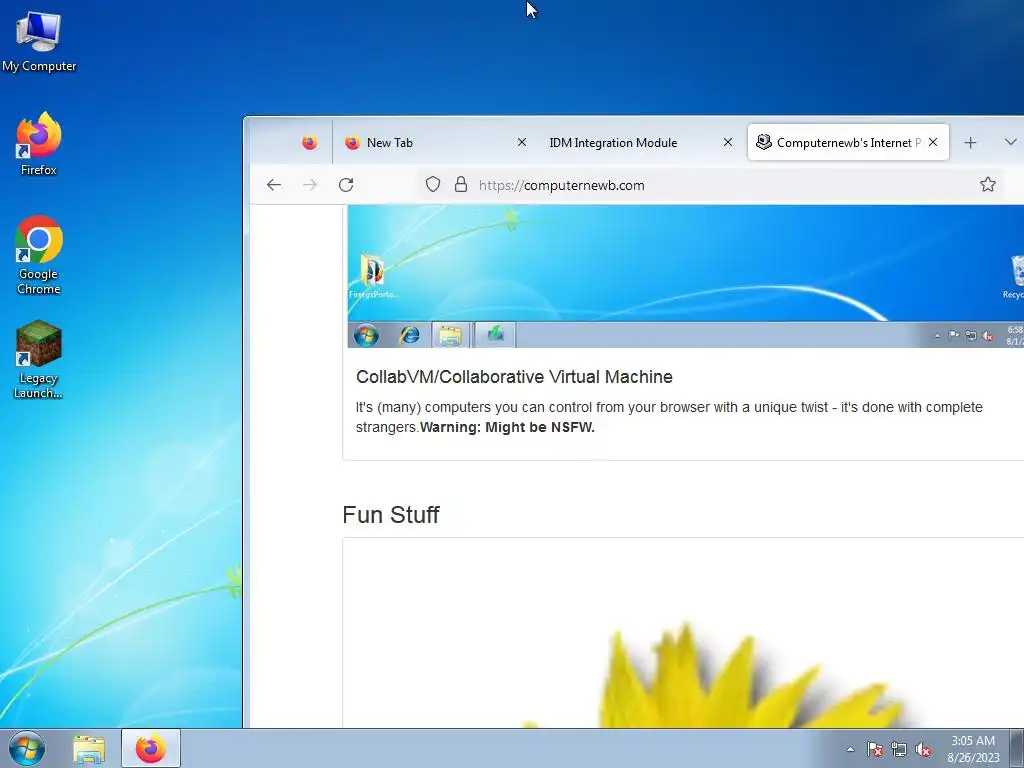Open a new tab with plus button
This screenshot has width=1024, height=768.
(x=970, y=142)
